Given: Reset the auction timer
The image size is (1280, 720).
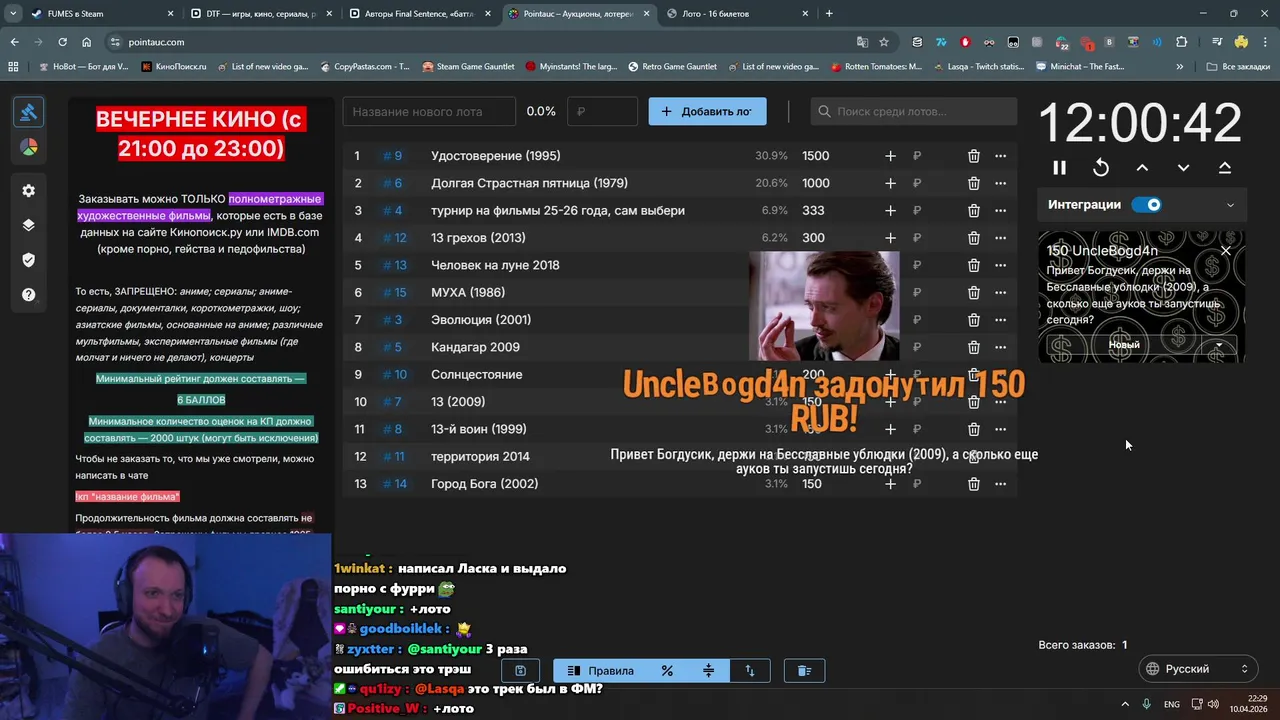Looking at the screenshot, I should coord(1101,168).
